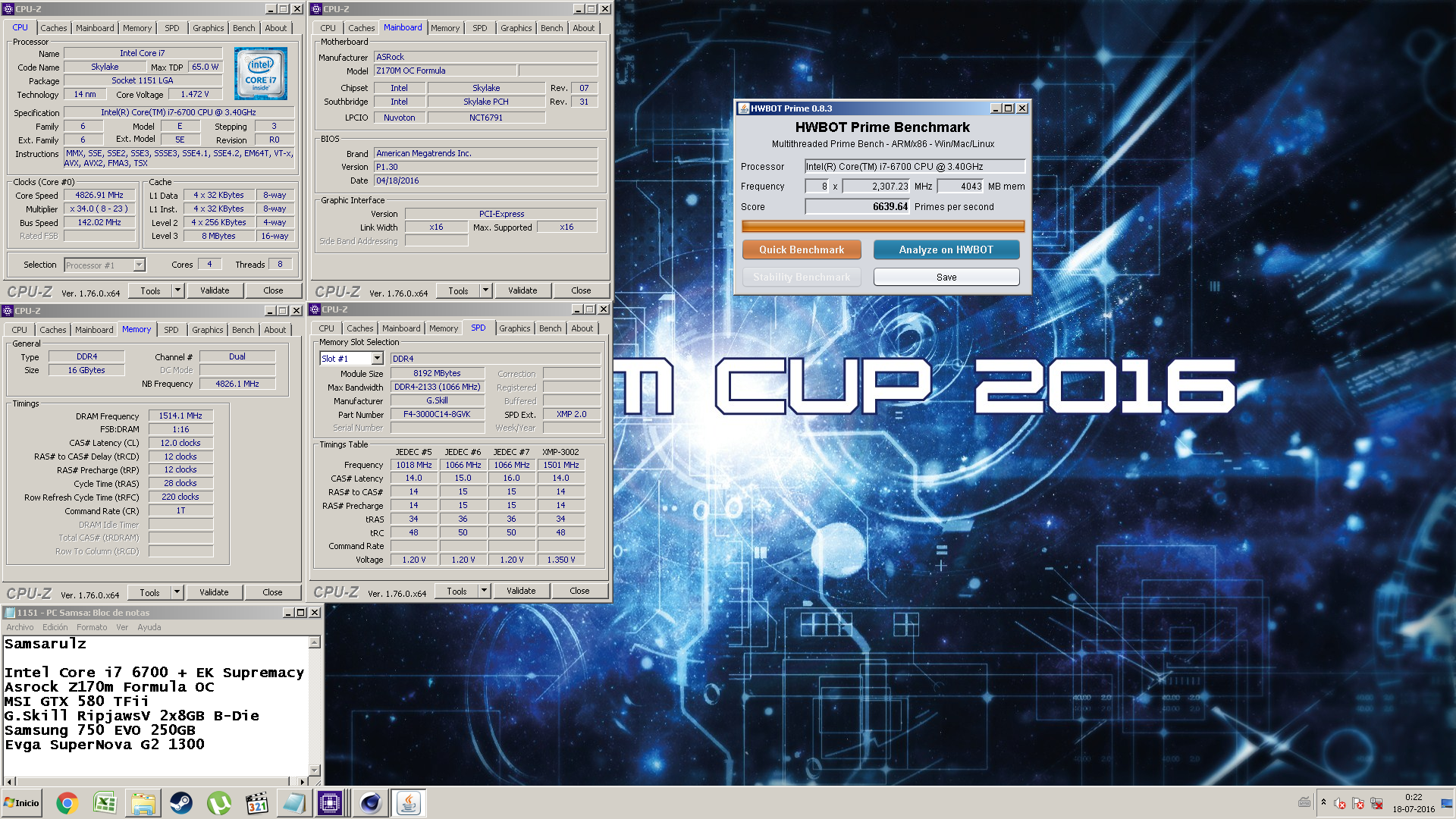1456x819 pixels.
Task: Click the Notepad horizontal scrollbar right arrow
Action: tap(302, 781)
